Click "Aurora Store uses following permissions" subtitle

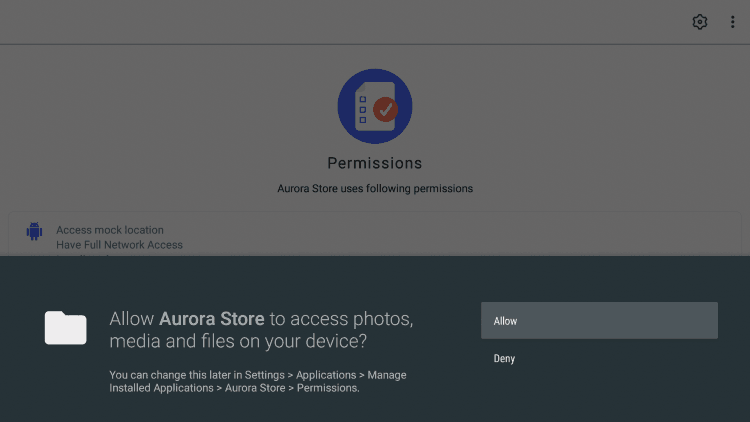coord(374,188)
